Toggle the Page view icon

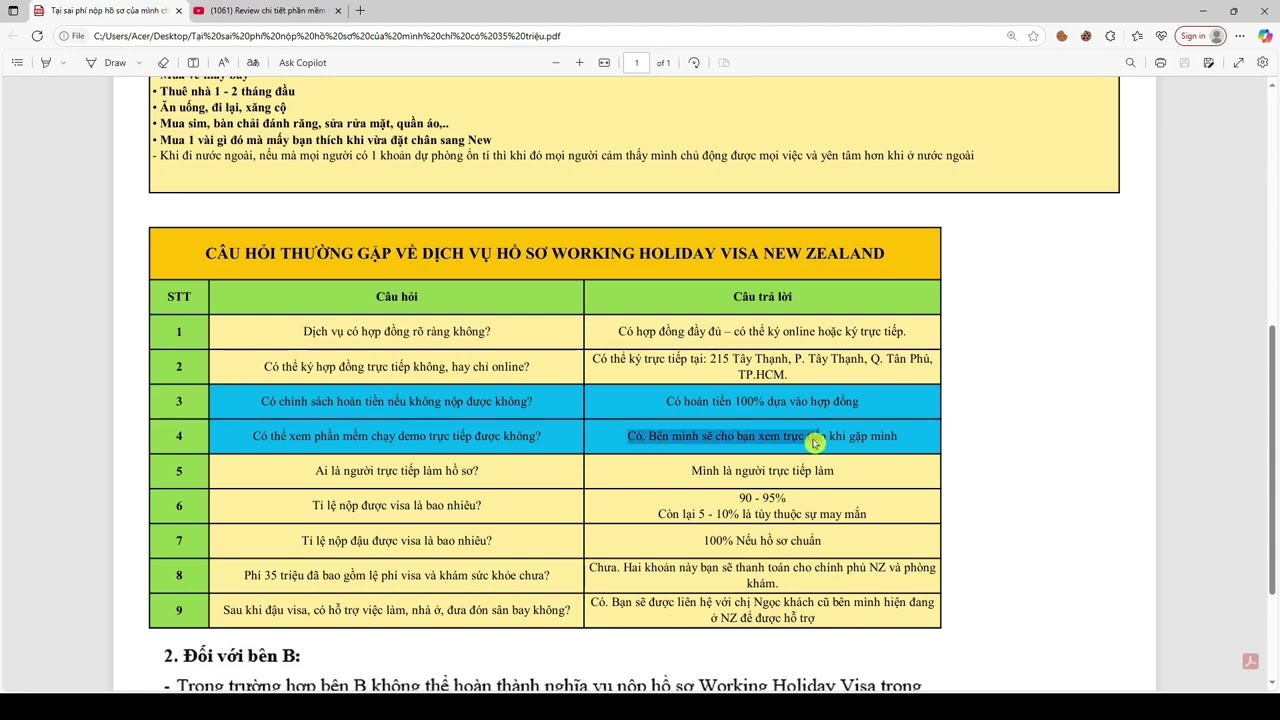[x=724, y=63]
